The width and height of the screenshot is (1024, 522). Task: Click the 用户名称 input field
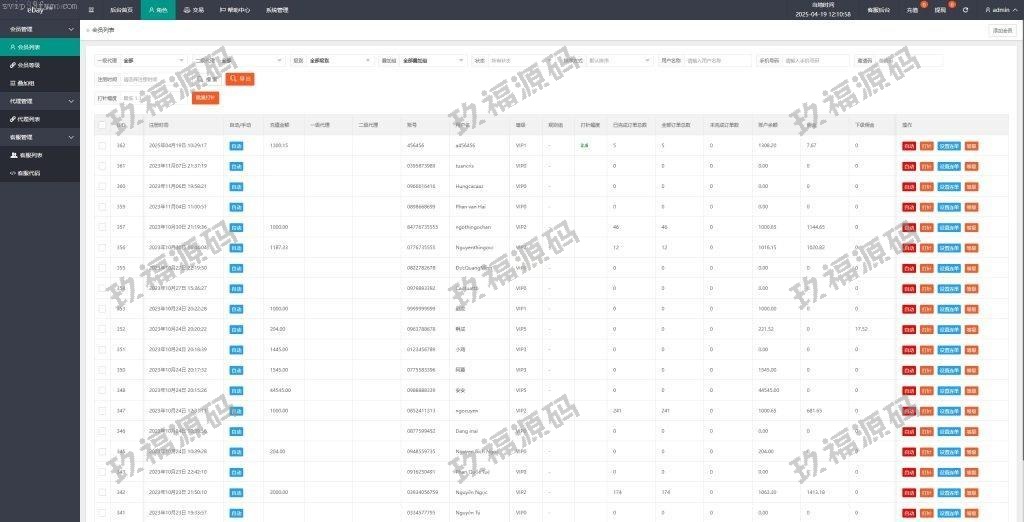coord(717,60)
